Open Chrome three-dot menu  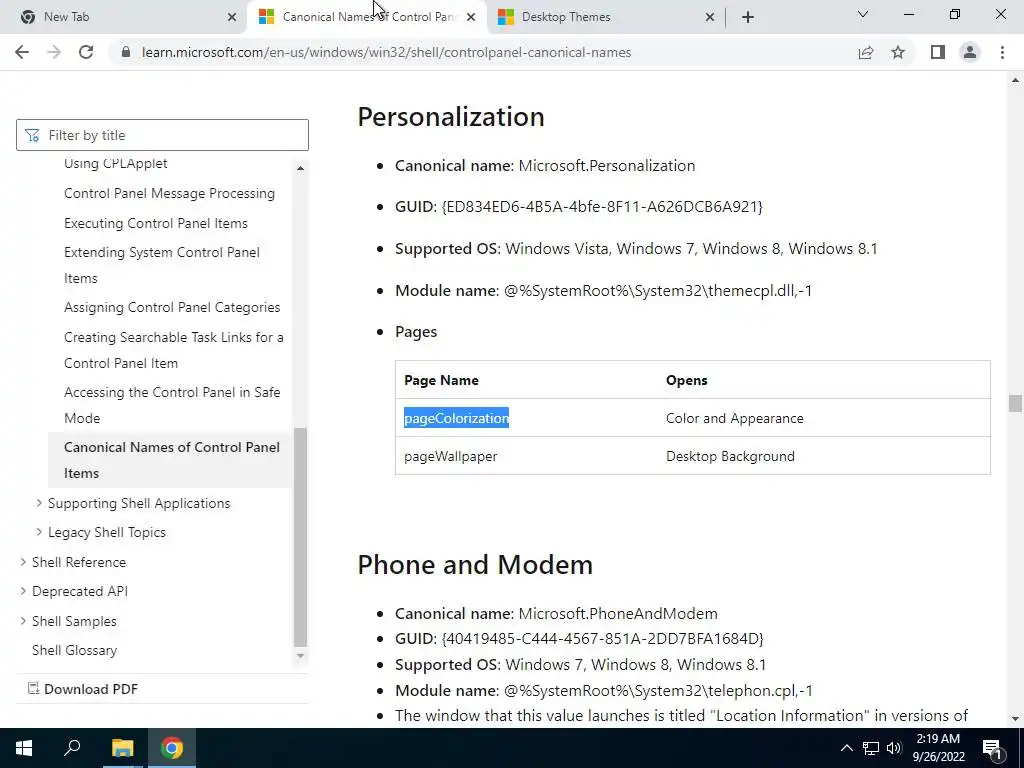tap(1002, 52)
